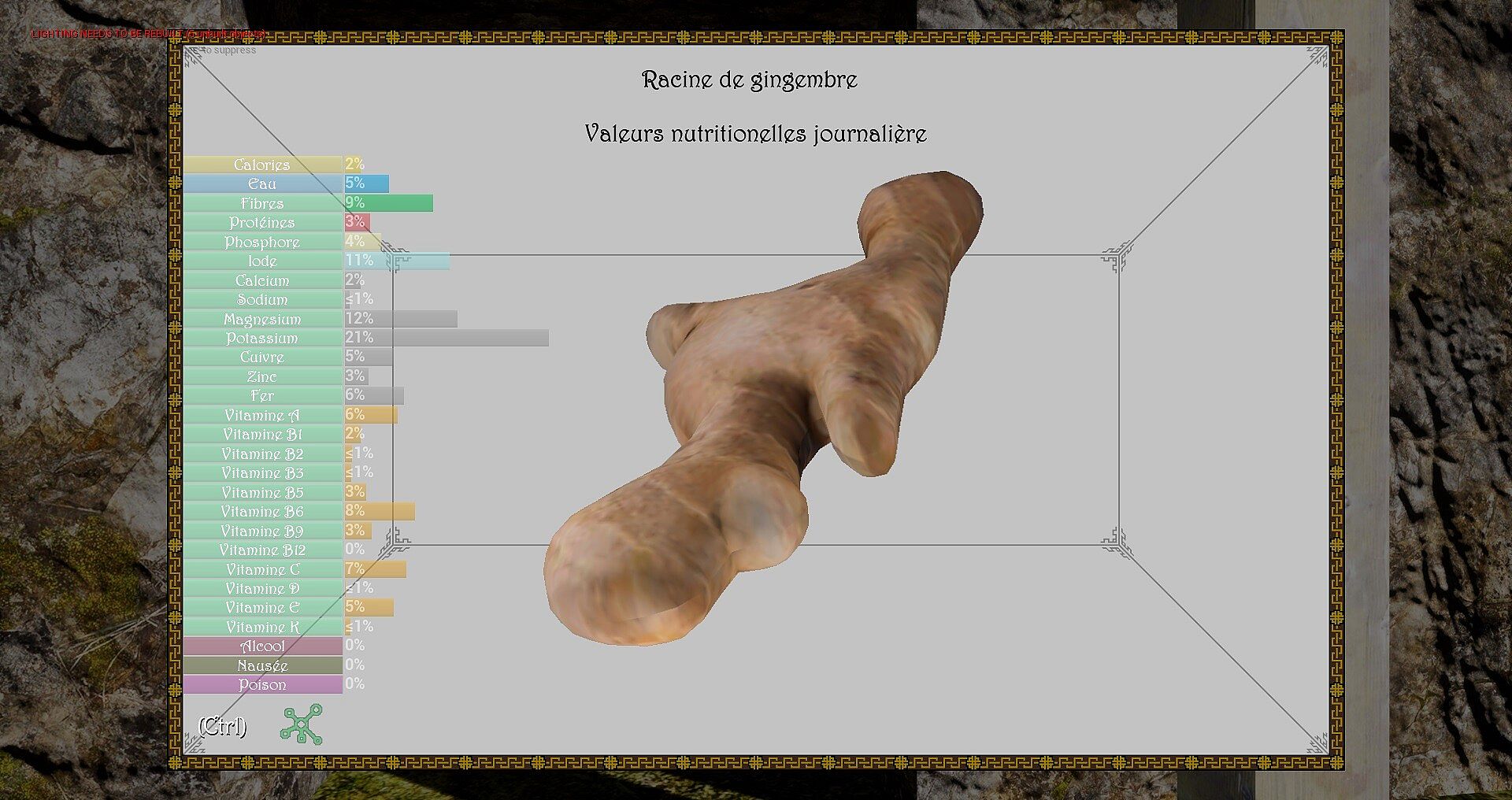Click the Sodium ≤1% value
Viewport: 1512px width, 800px height.
[359, 299]
